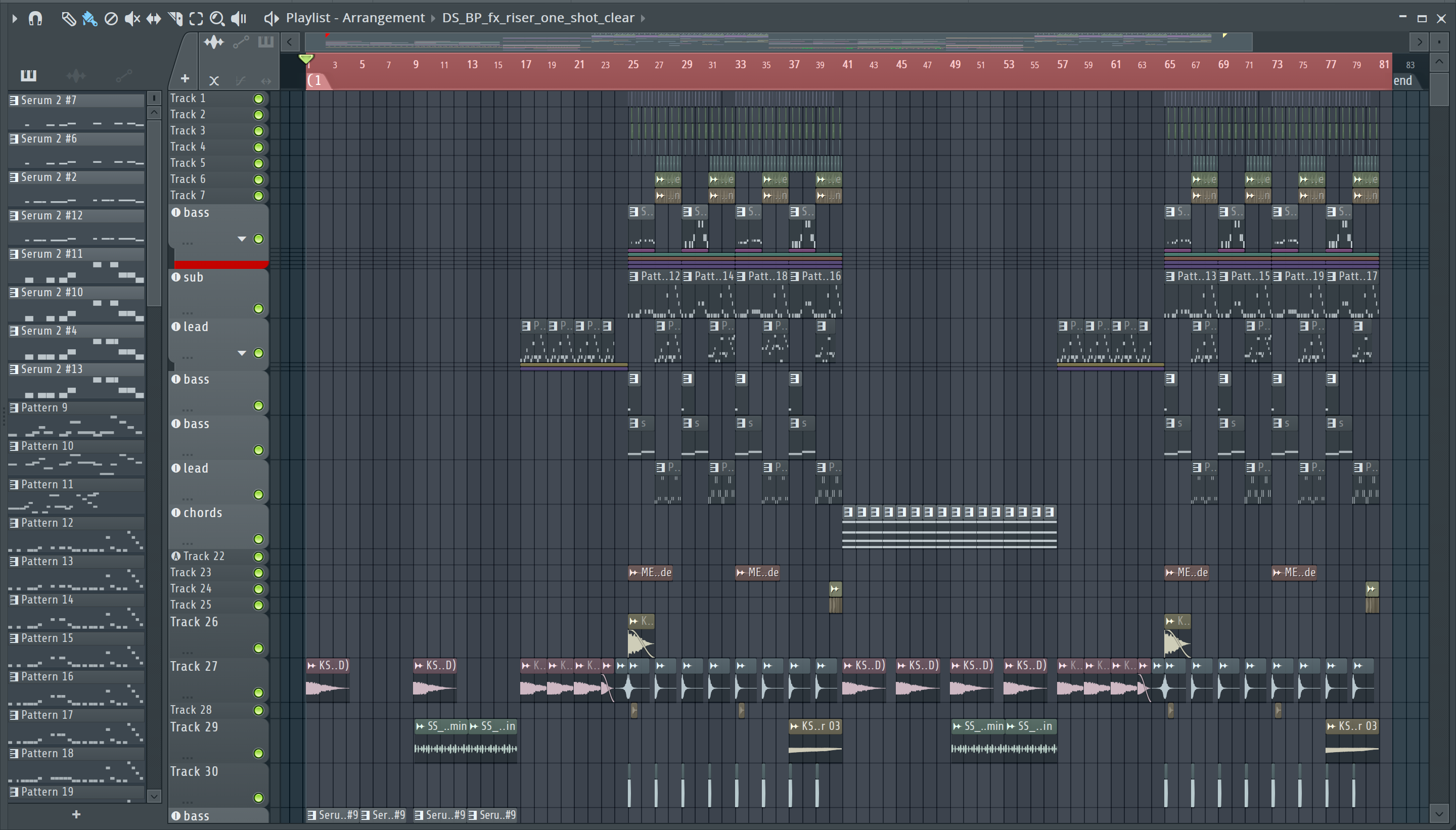Mute Track 7 with its green LED
The image size is (1456, 830).
[258, 196]
